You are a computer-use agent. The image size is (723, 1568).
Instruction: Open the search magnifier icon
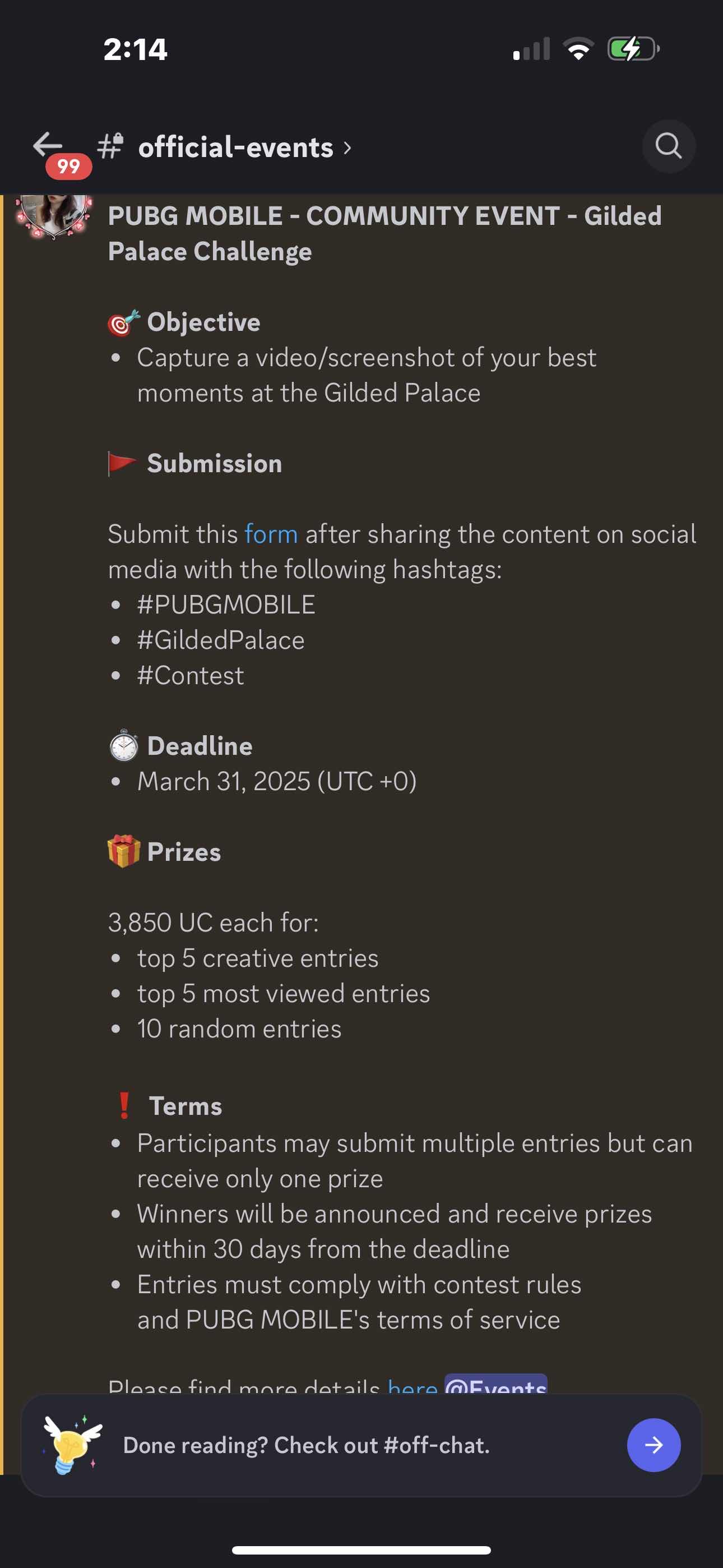(x=668, y=146)
